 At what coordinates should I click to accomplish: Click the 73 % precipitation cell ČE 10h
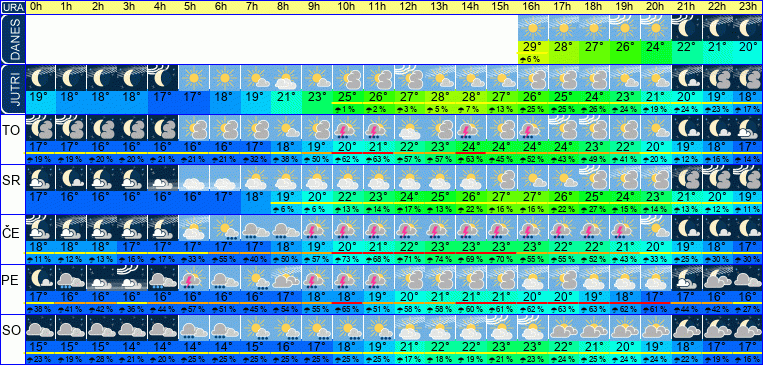click(x=348, y=257)
